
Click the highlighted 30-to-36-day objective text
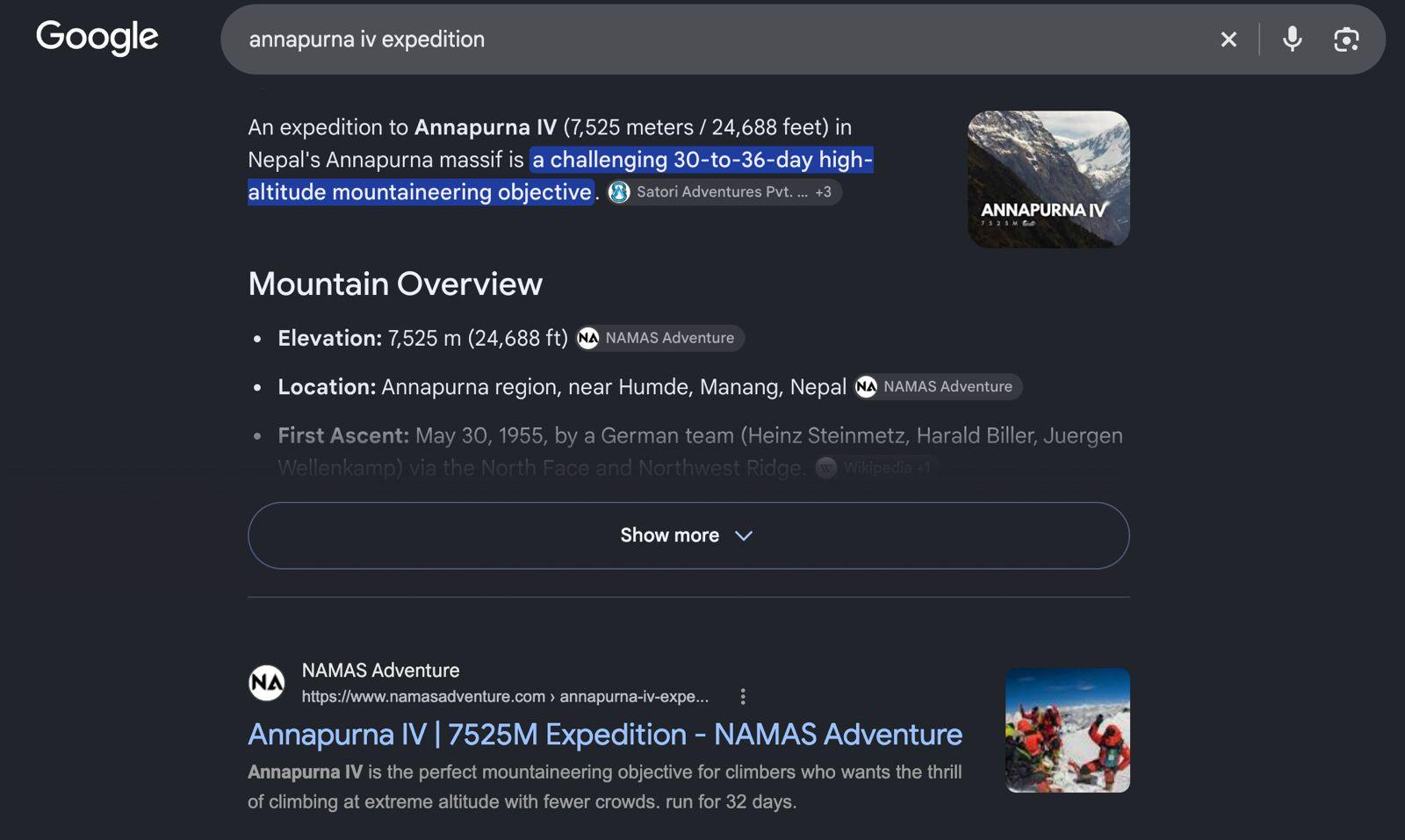(x=560, y=176)
